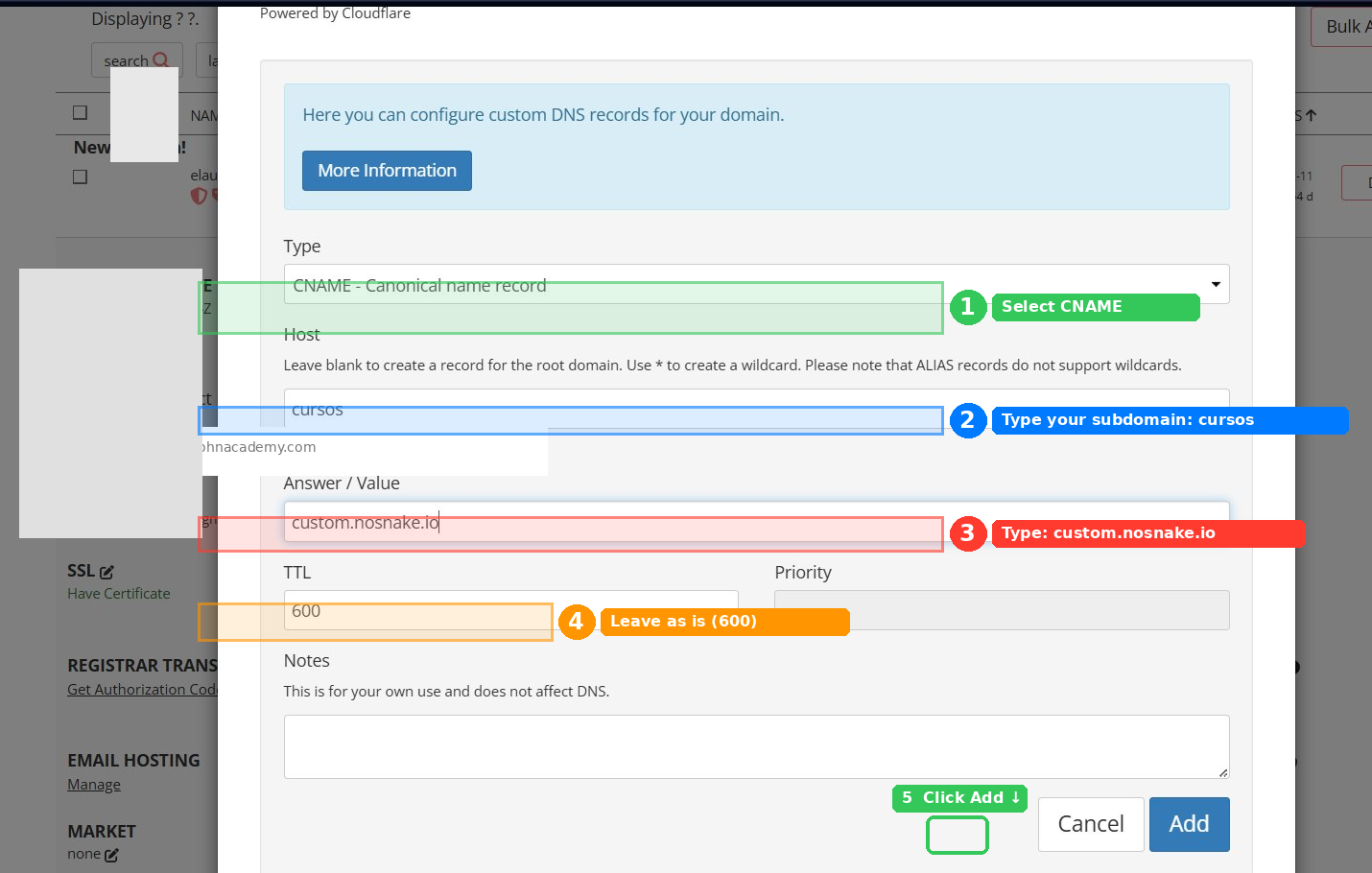Click the search magnifier icon
The image size is (1372, 873).
pyautogui.click(x=160, y=59)
